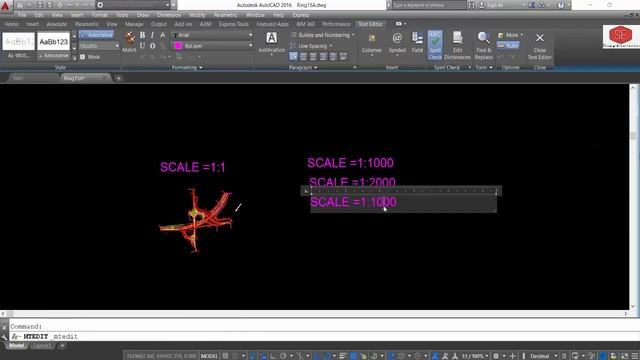This screenshot has height=360, width=640.
Task: Select the default paragraph alignment icon
Action: 293,56
